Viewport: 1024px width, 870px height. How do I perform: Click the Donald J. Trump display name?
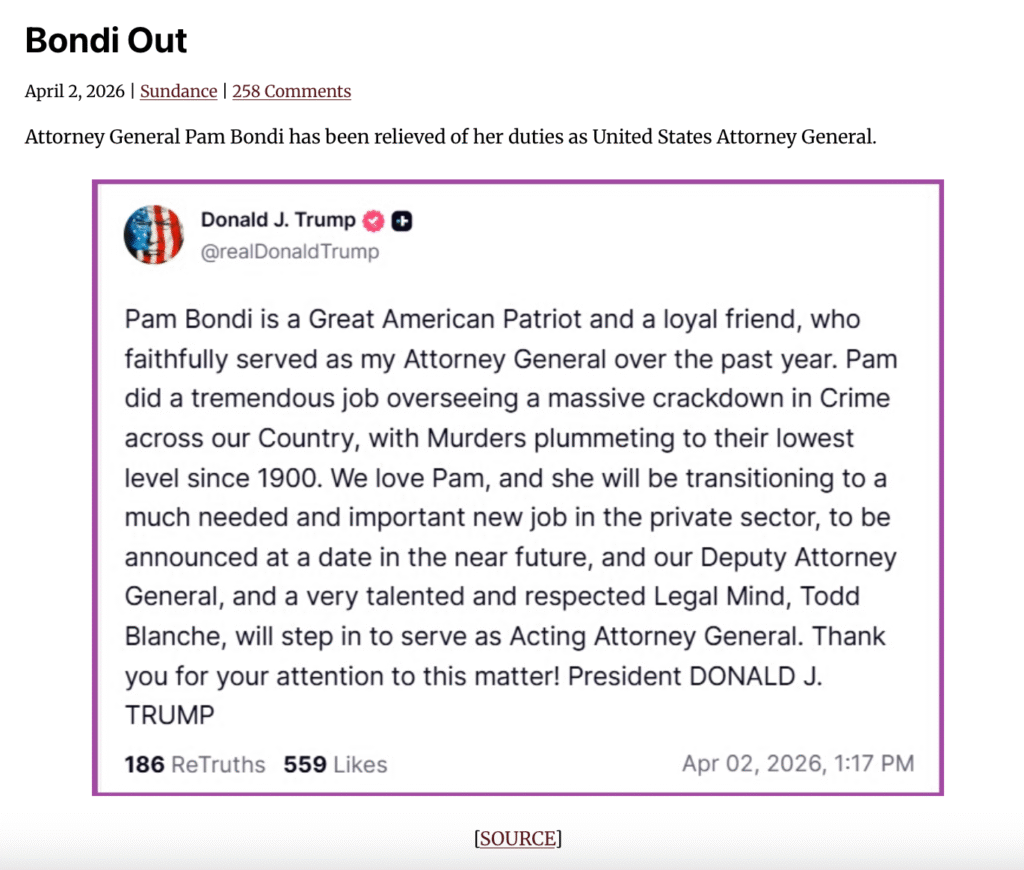[x=278, y=220]
